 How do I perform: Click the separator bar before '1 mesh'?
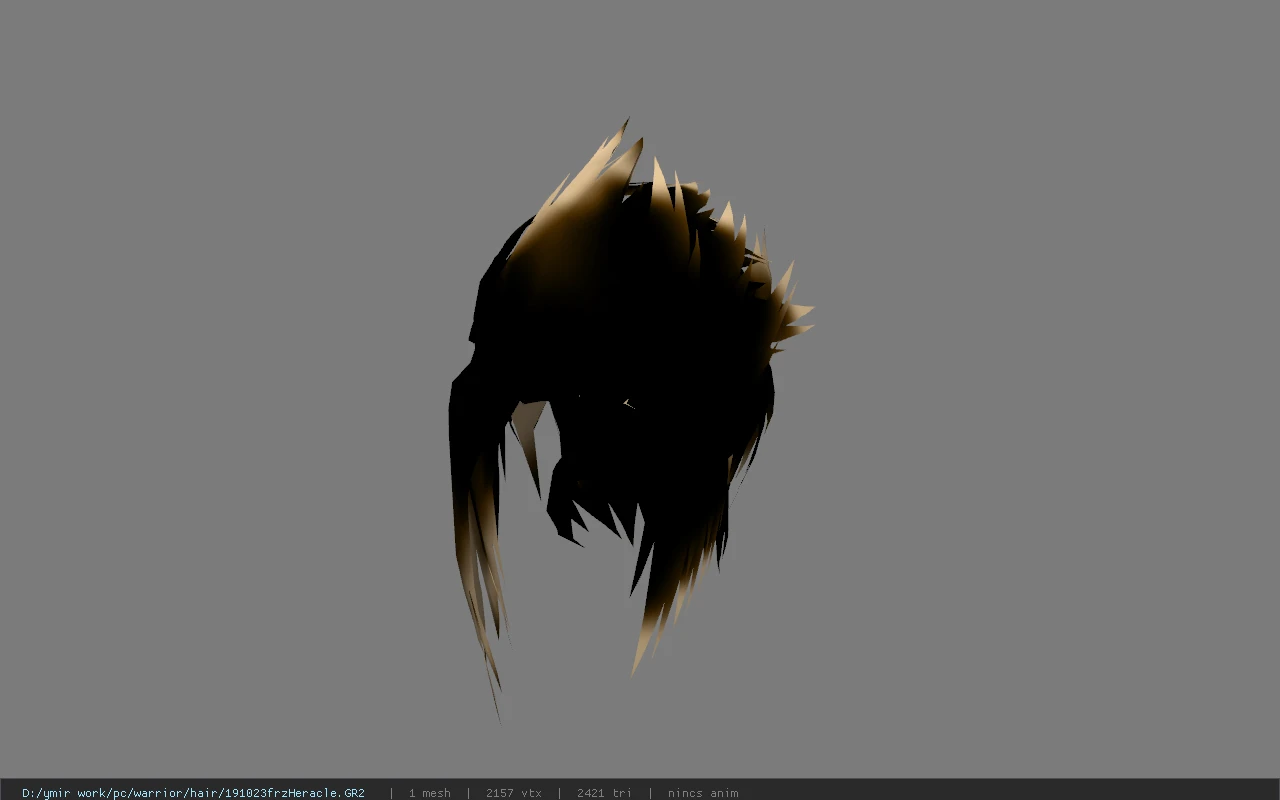pos(391,793)
